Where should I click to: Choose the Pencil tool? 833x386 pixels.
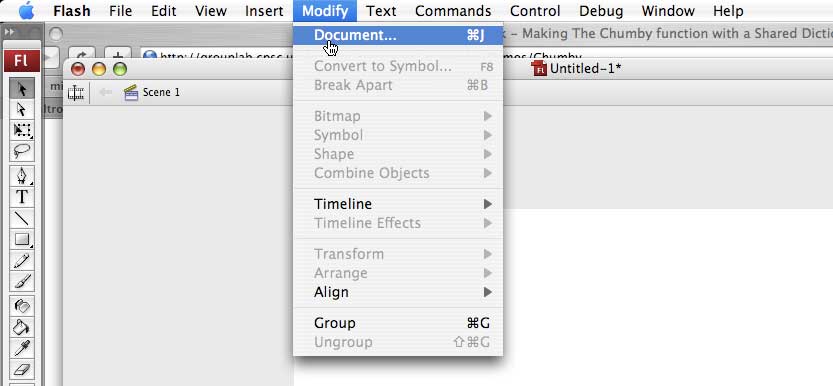pos(22,261)
